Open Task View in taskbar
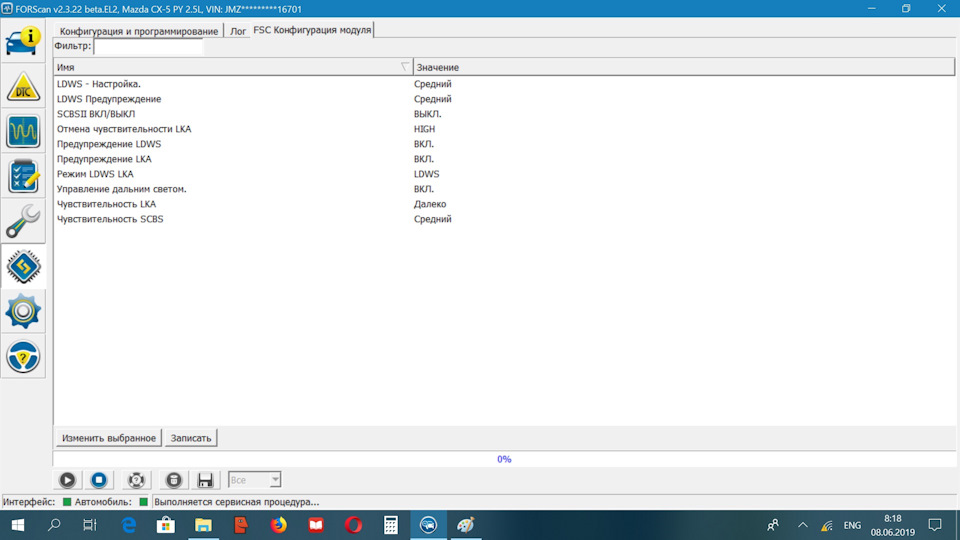The width and height of the screenshot is (960, 540). (x=90, y=525)
